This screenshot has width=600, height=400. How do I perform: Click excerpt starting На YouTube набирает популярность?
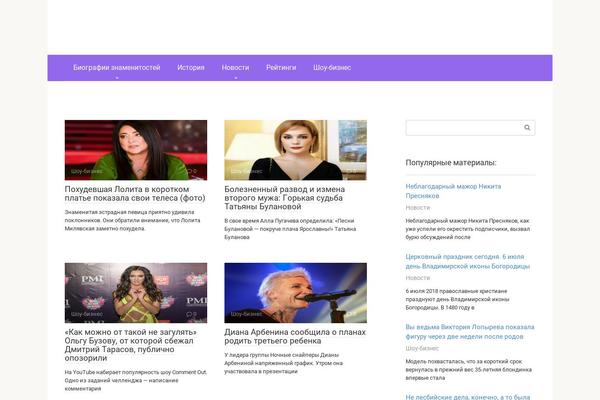coord(135,380)
